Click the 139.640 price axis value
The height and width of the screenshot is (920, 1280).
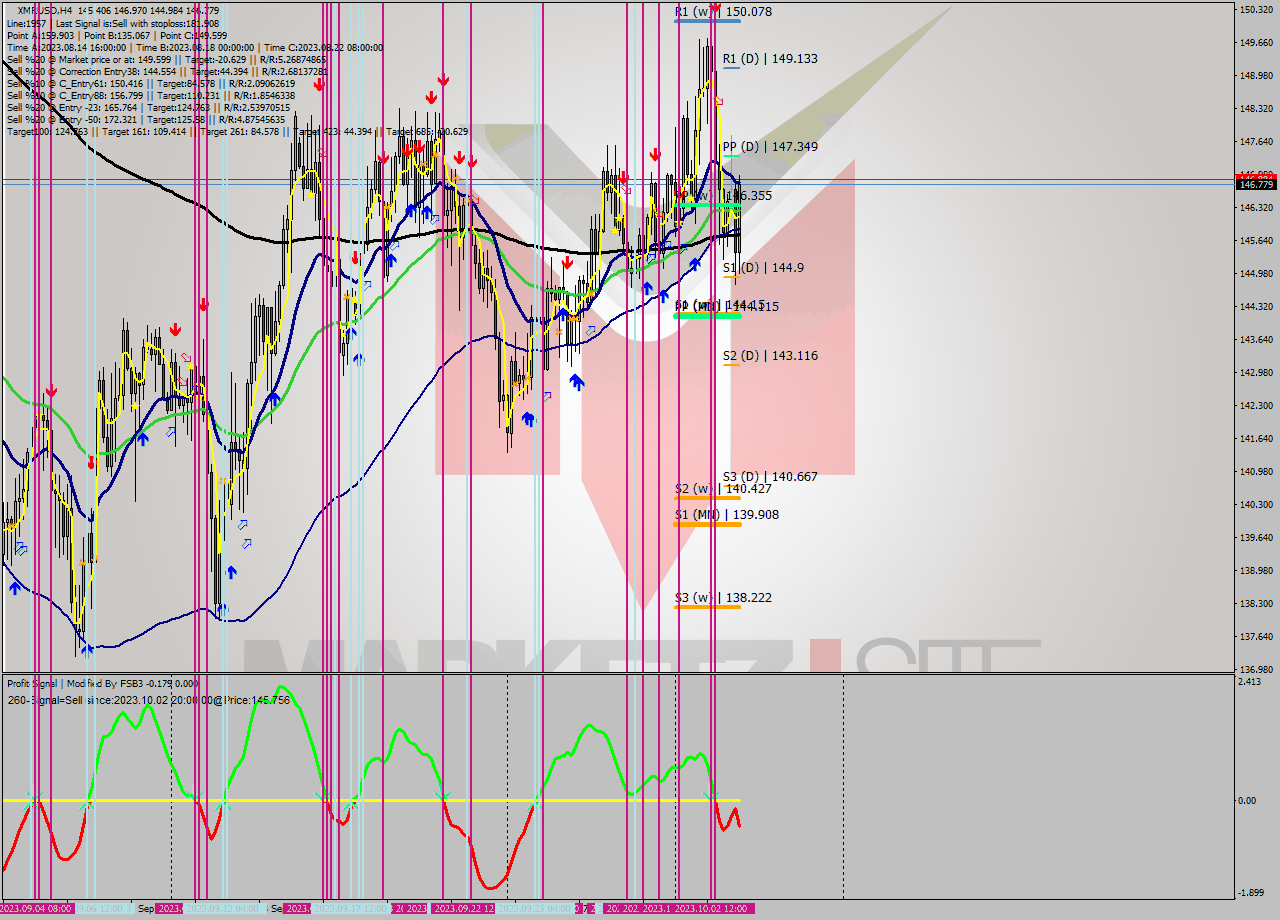point(1256,538)
